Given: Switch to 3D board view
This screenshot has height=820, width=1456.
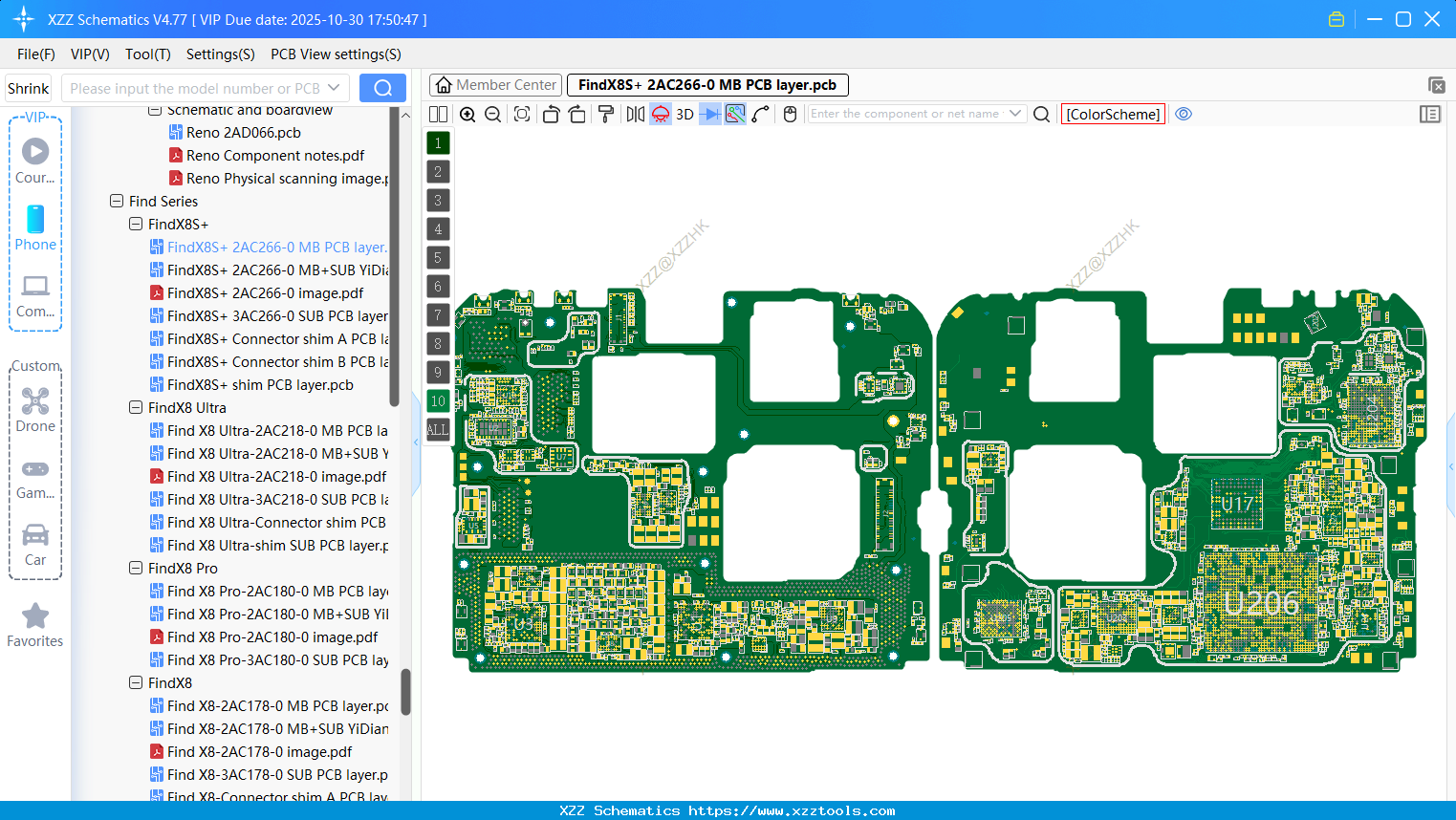Looking at the screenshot, I should 686,113.
